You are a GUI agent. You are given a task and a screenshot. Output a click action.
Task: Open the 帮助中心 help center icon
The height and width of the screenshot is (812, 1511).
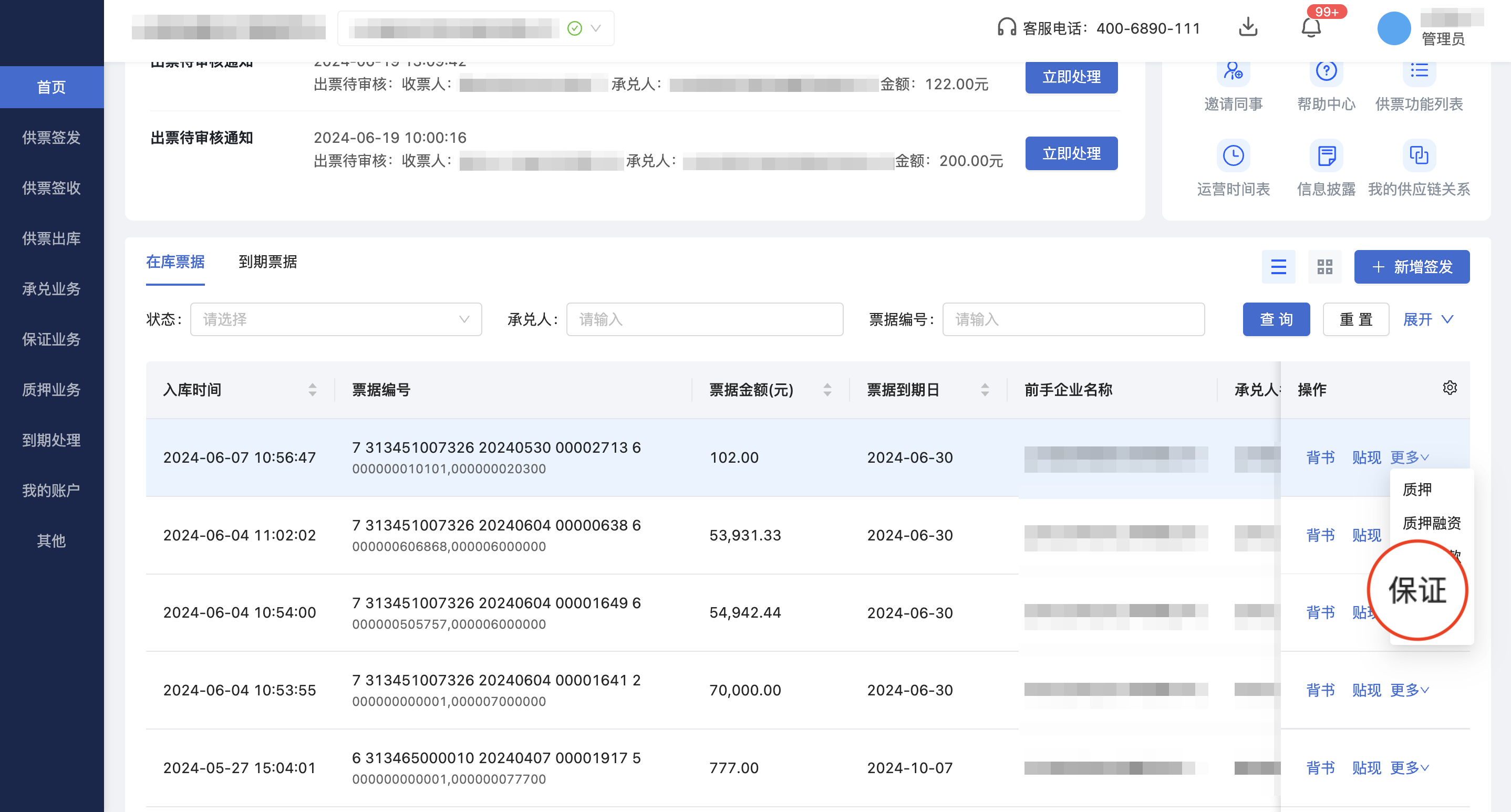(1326, 74)
